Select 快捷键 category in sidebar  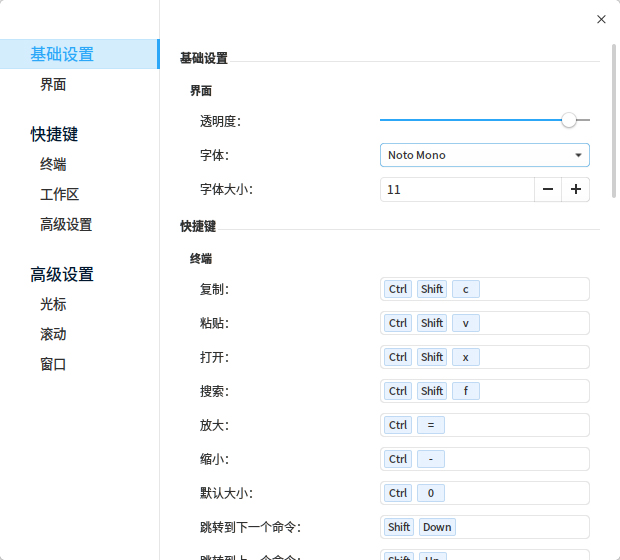(54, 134)
